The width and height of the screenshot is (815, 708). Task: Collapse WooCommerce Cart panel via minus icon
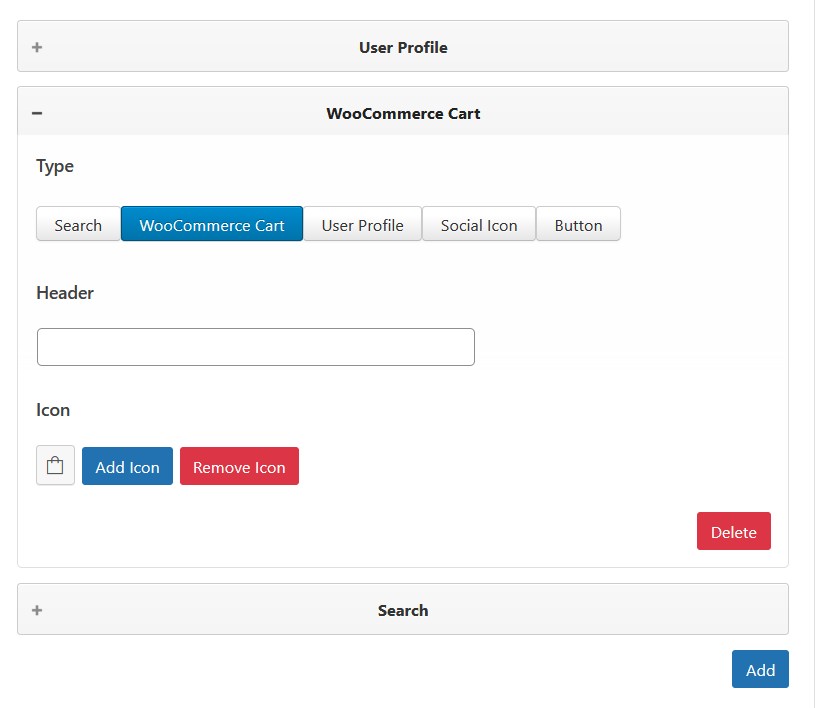37,113
